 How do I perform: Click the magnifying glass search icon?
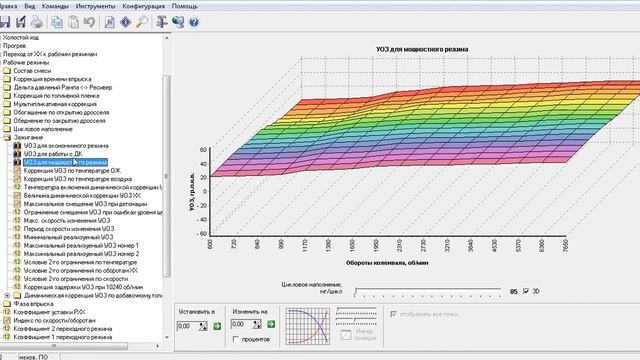(142, 22)
